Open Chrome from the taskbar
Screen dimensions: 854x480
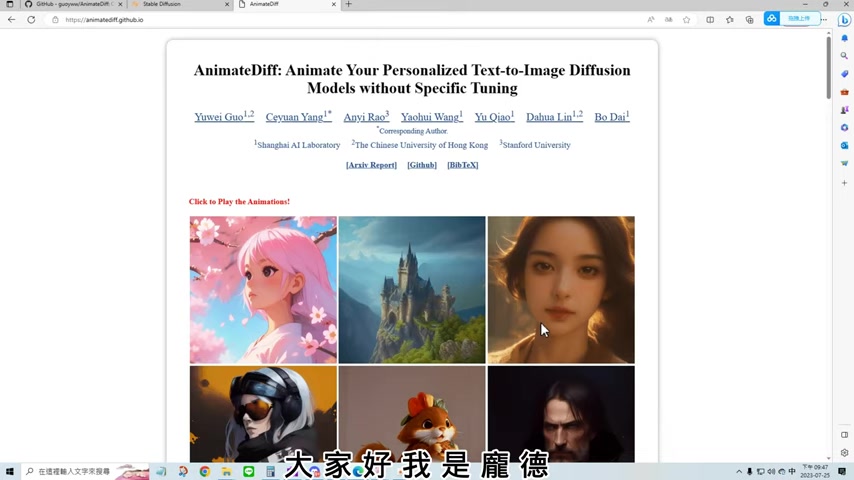point(205,471)
